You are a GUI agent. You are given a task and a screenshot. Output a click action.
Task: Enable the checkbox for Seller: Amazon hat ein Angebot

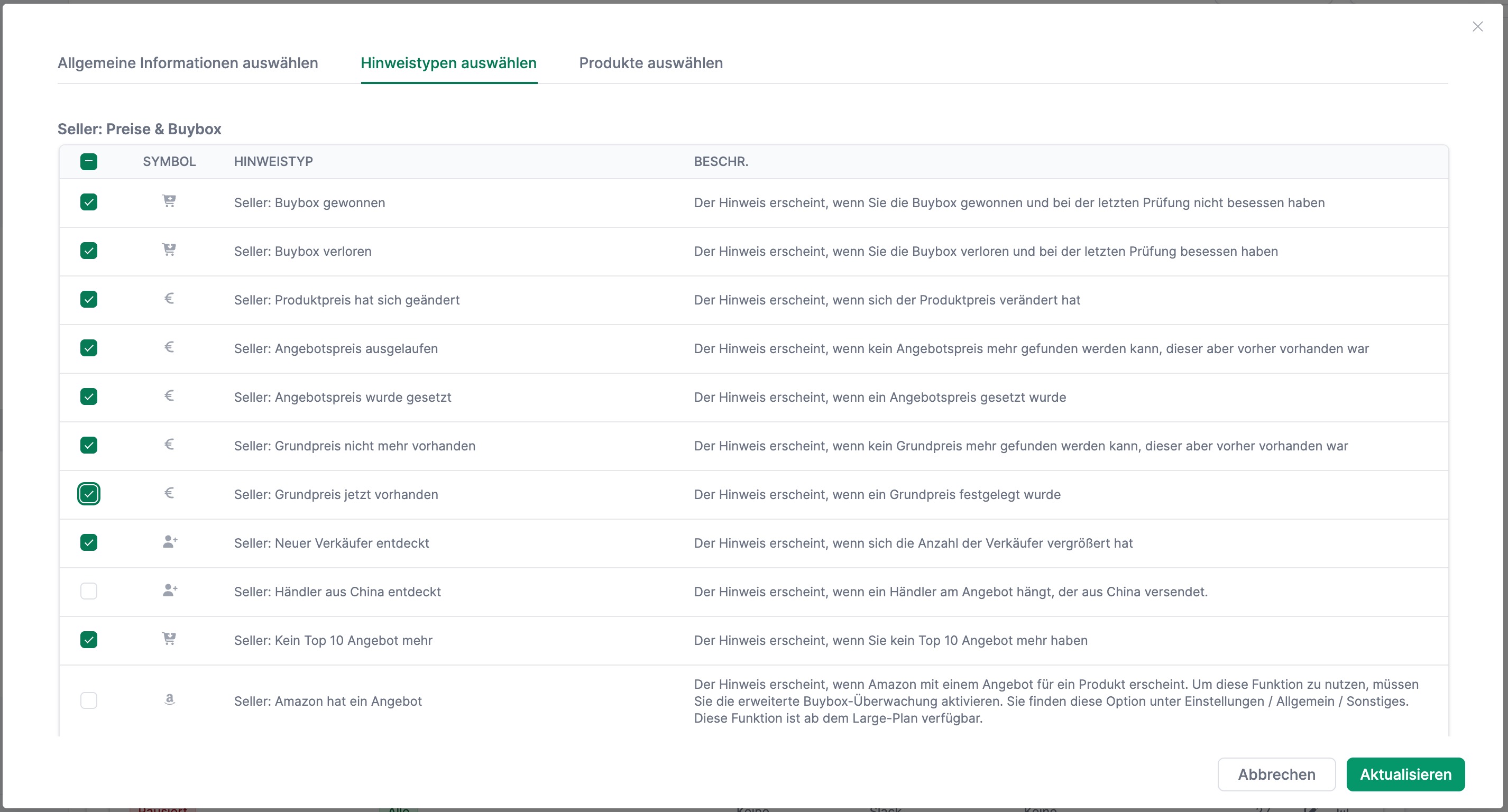[89, 700]
